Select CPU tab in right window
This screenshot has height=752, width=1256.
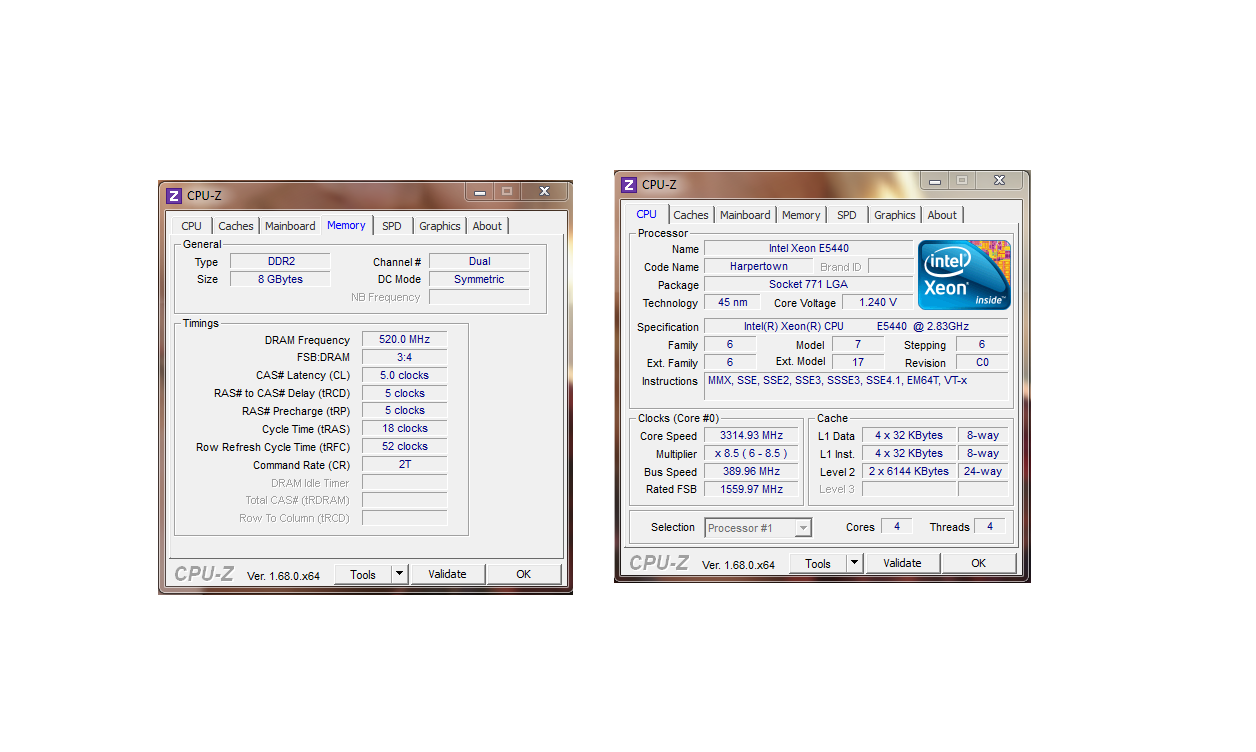click(647, 214)
